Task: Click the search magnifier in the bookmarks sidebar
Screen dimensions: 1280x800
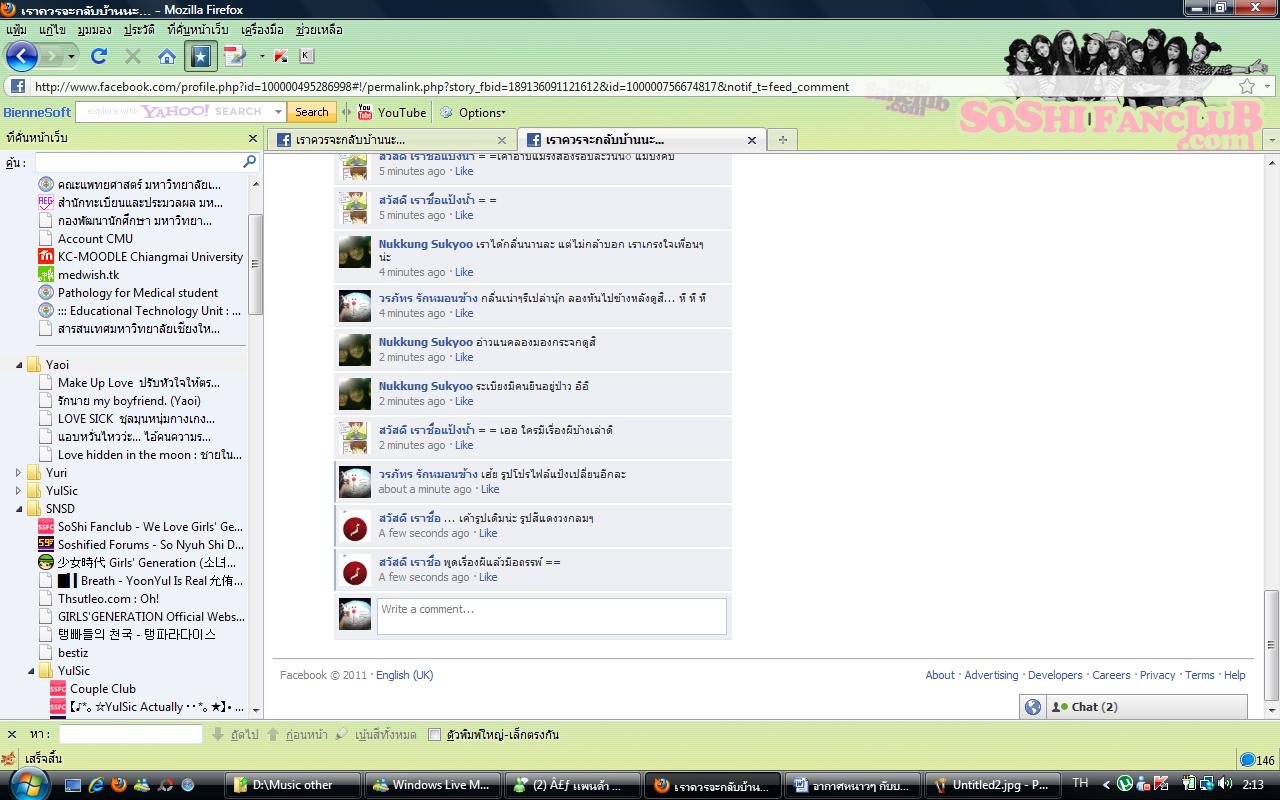Action: click(250, 161)
